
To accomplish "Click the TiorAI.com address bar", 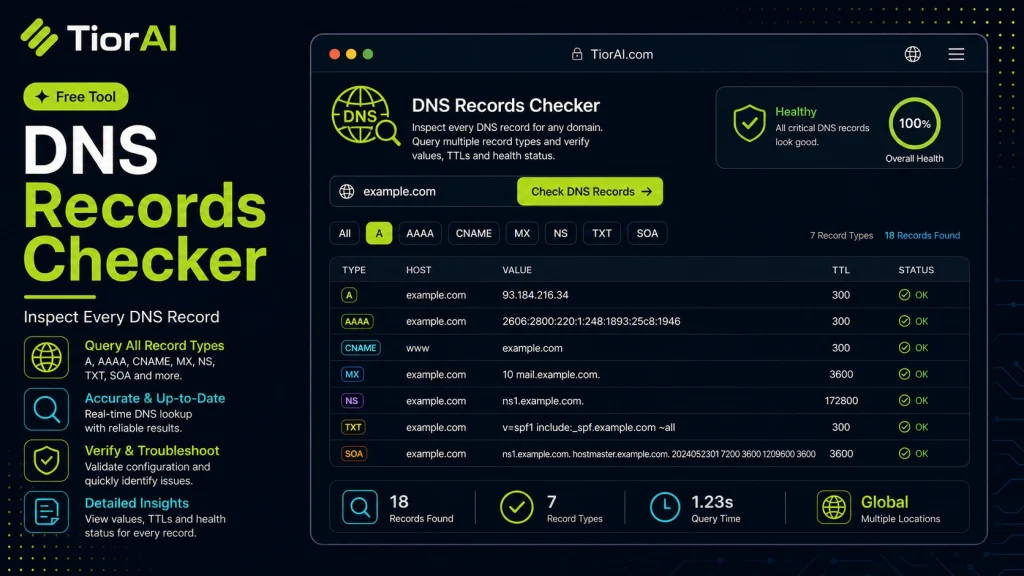I will pyautogui.click(x=613, y=54).
